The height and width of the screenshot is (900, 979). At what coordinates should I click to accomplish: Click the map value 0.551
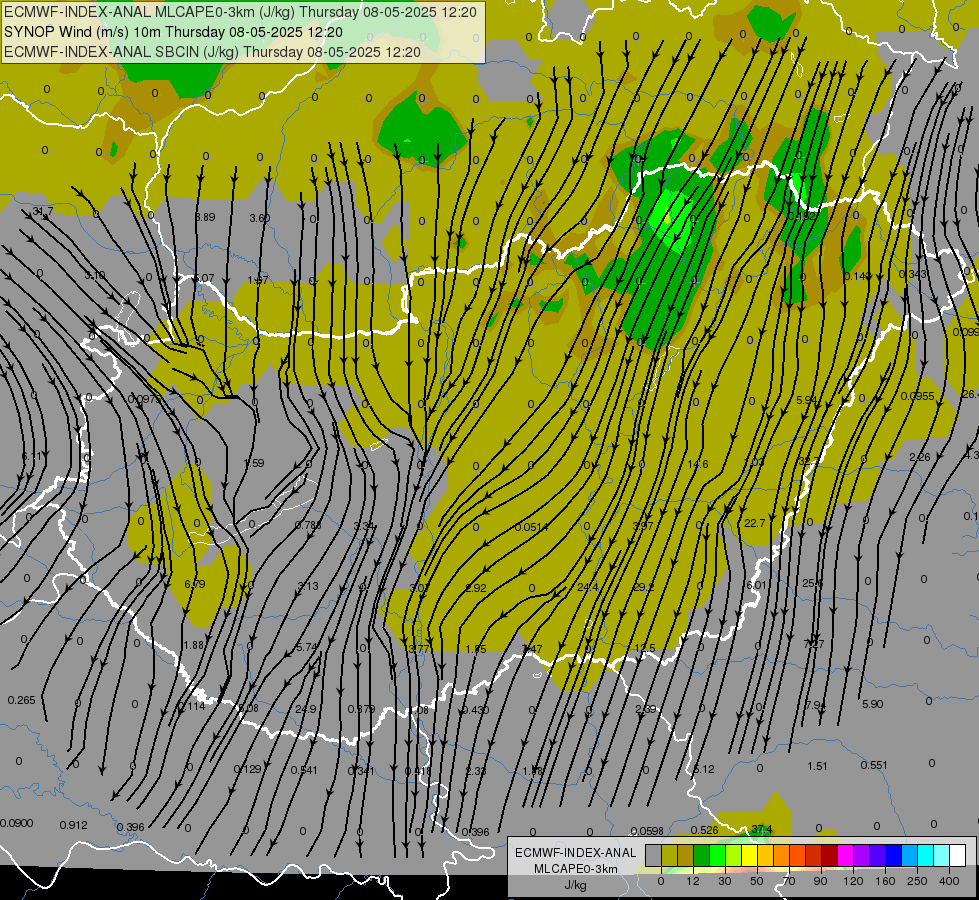[x=874, y=765]
